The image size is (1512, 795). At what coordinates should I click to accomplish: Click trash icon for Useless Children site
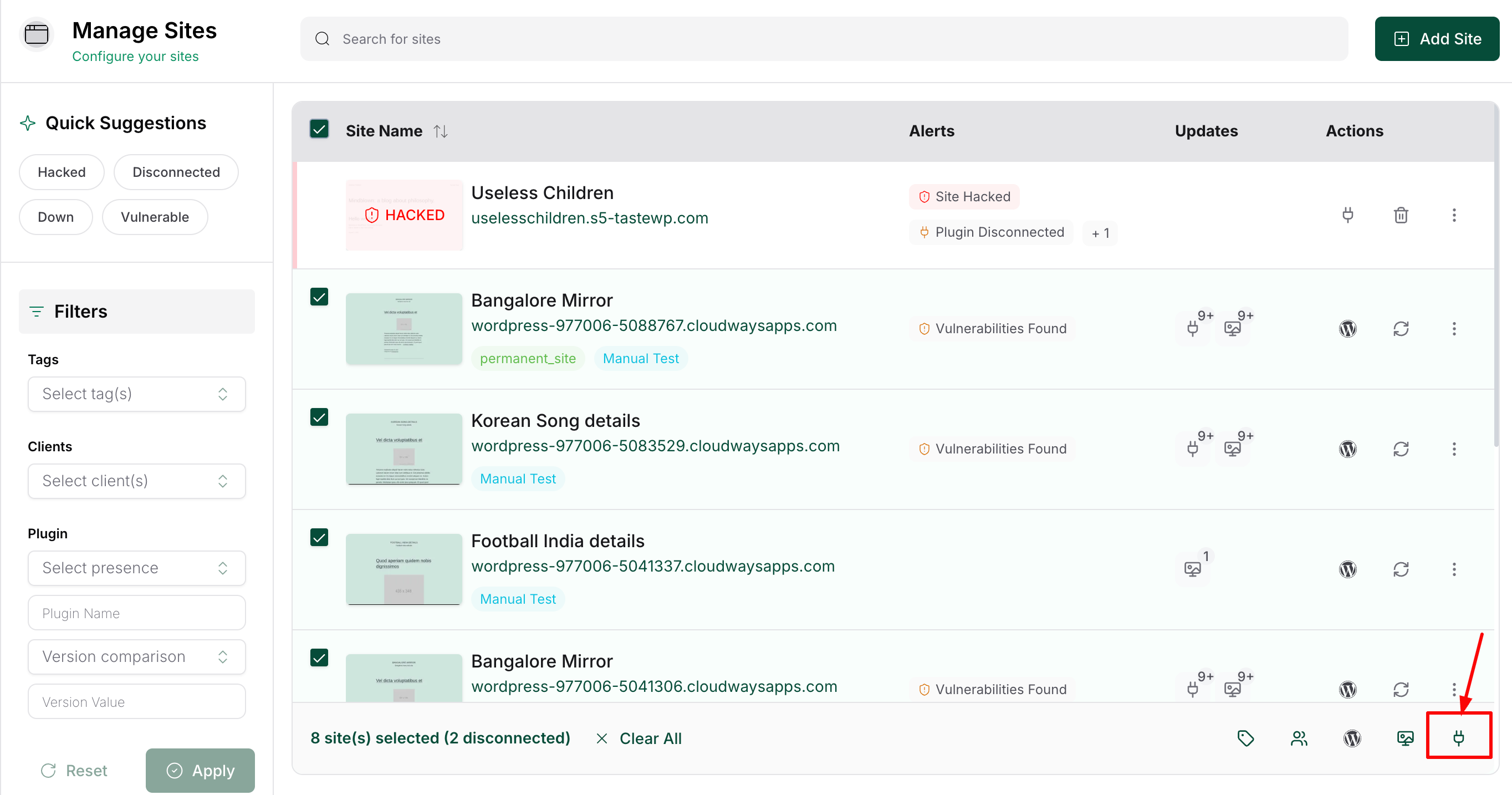point(1401,215)
